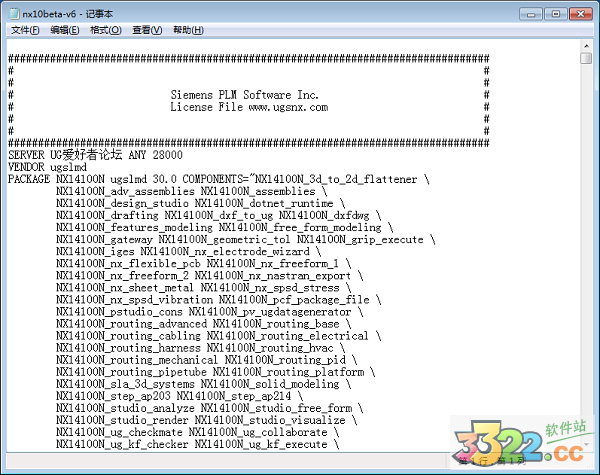This screenshot has height=475, width=600.
Task: Click 'NX14100N_drafting' text
Action: coord(107,215)
